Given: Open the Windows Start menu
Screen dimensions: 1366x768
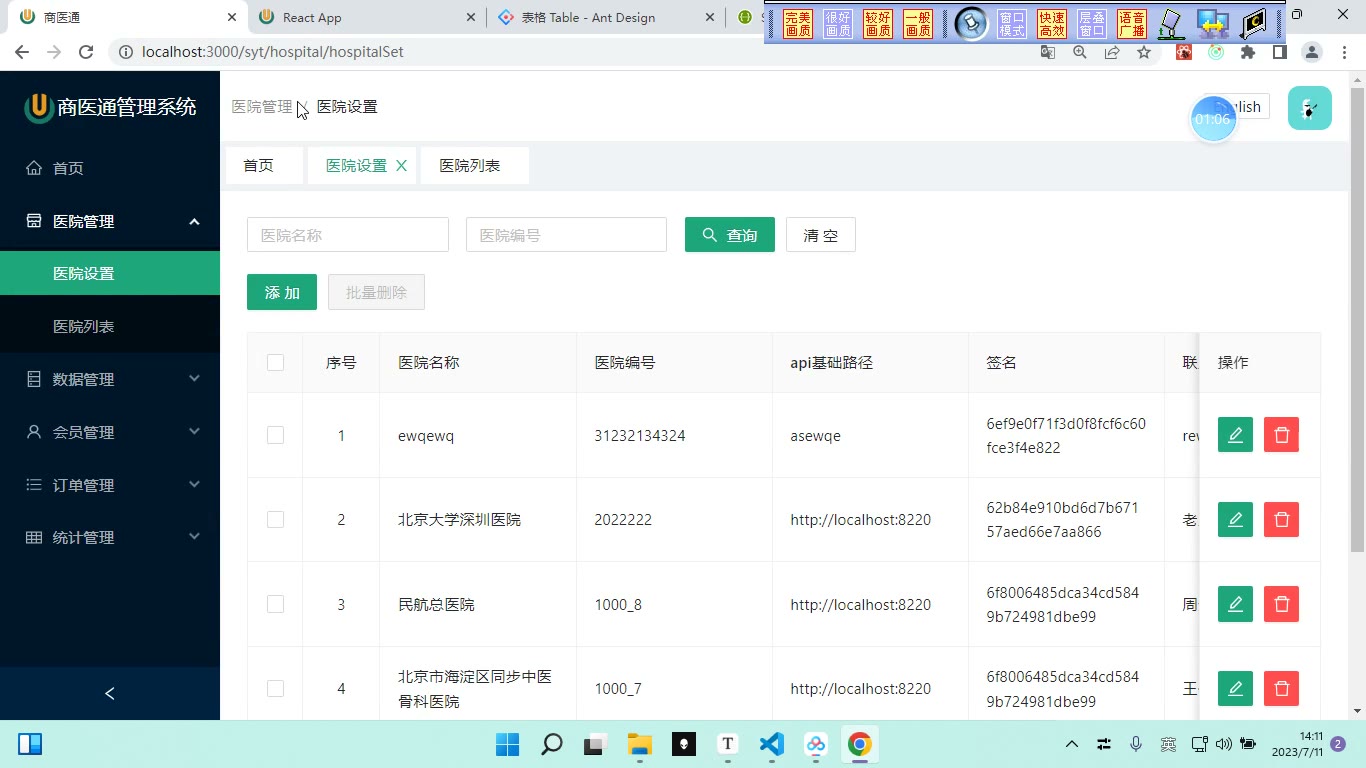Looking at the screenshot, I should pyautogui.click(x=508, y=744).
